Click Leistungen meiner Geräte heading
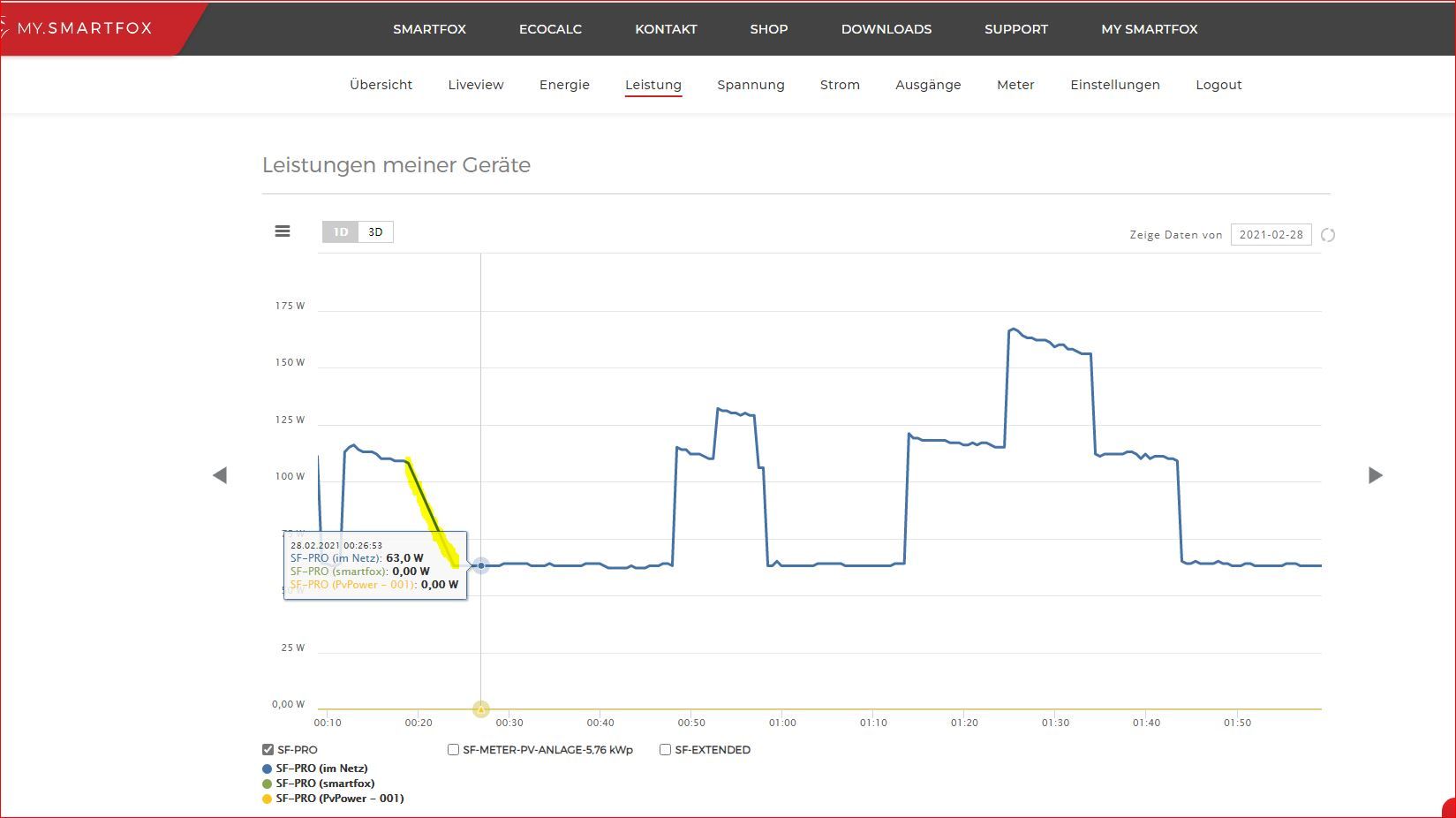The height and width of the screenshot is (818, 1456). [x=396, y=165]
